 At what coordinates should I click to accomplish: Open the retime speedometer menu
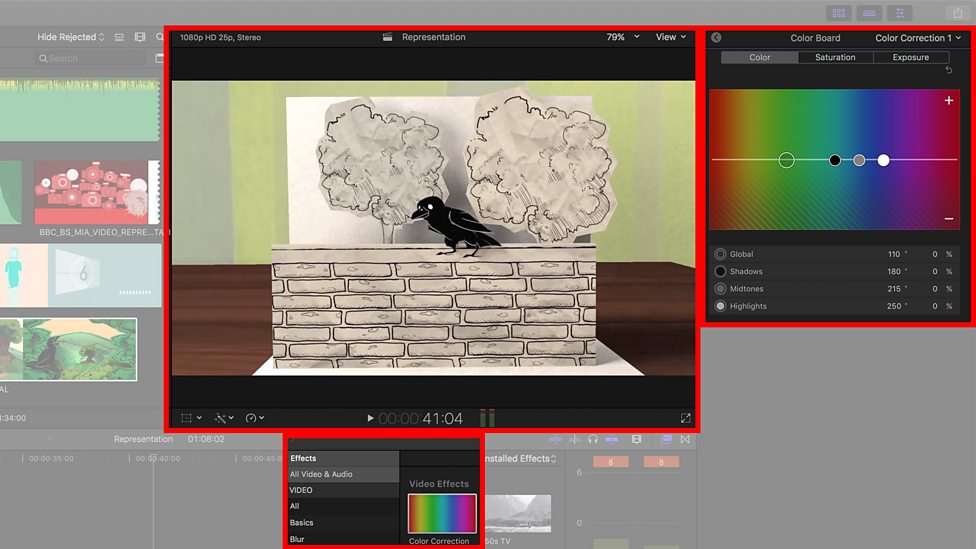tap(255, 418)
